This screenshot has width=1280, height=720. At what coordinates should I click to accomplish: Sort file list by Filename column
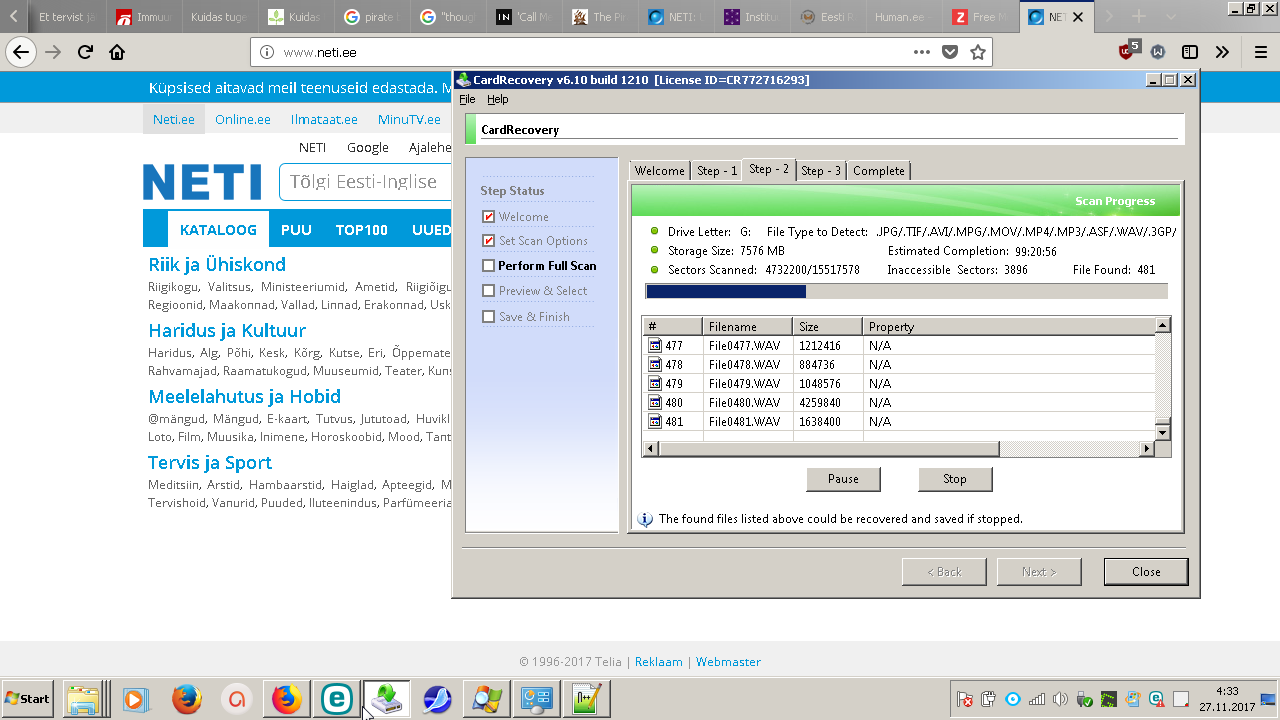pos(747,326)
